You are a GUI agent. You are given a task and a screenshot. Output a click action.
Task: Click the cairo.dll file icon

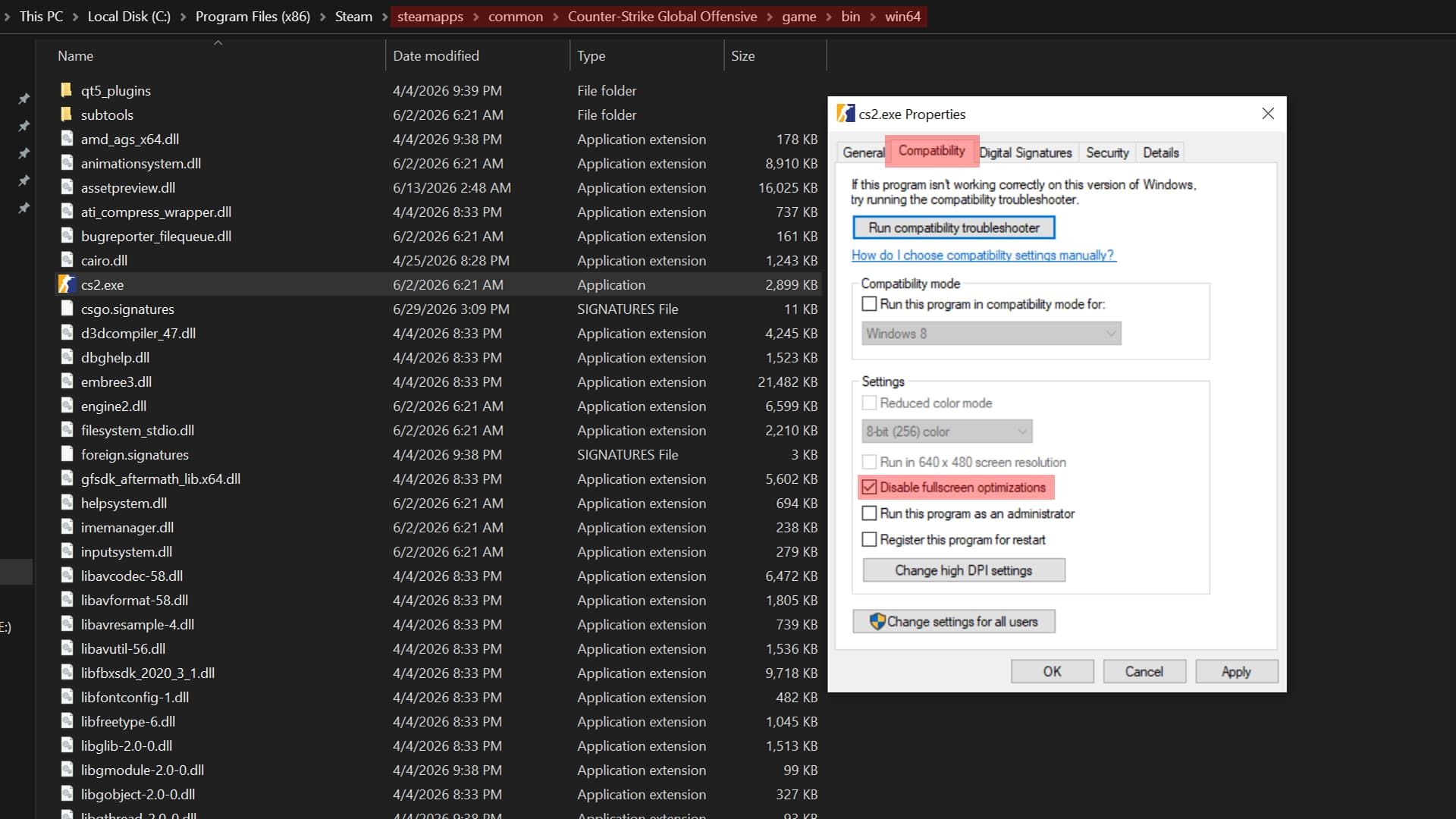click(x=67, y=260)
